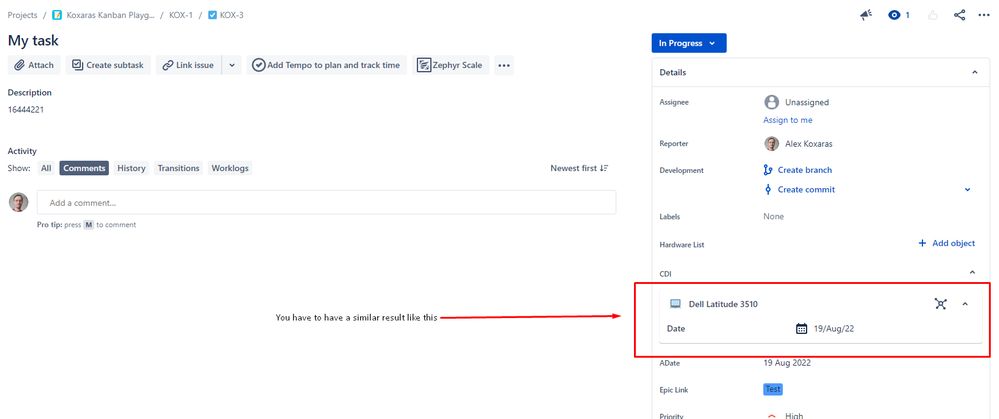Show All activity

pyautogui.click(x=46, y=168)
